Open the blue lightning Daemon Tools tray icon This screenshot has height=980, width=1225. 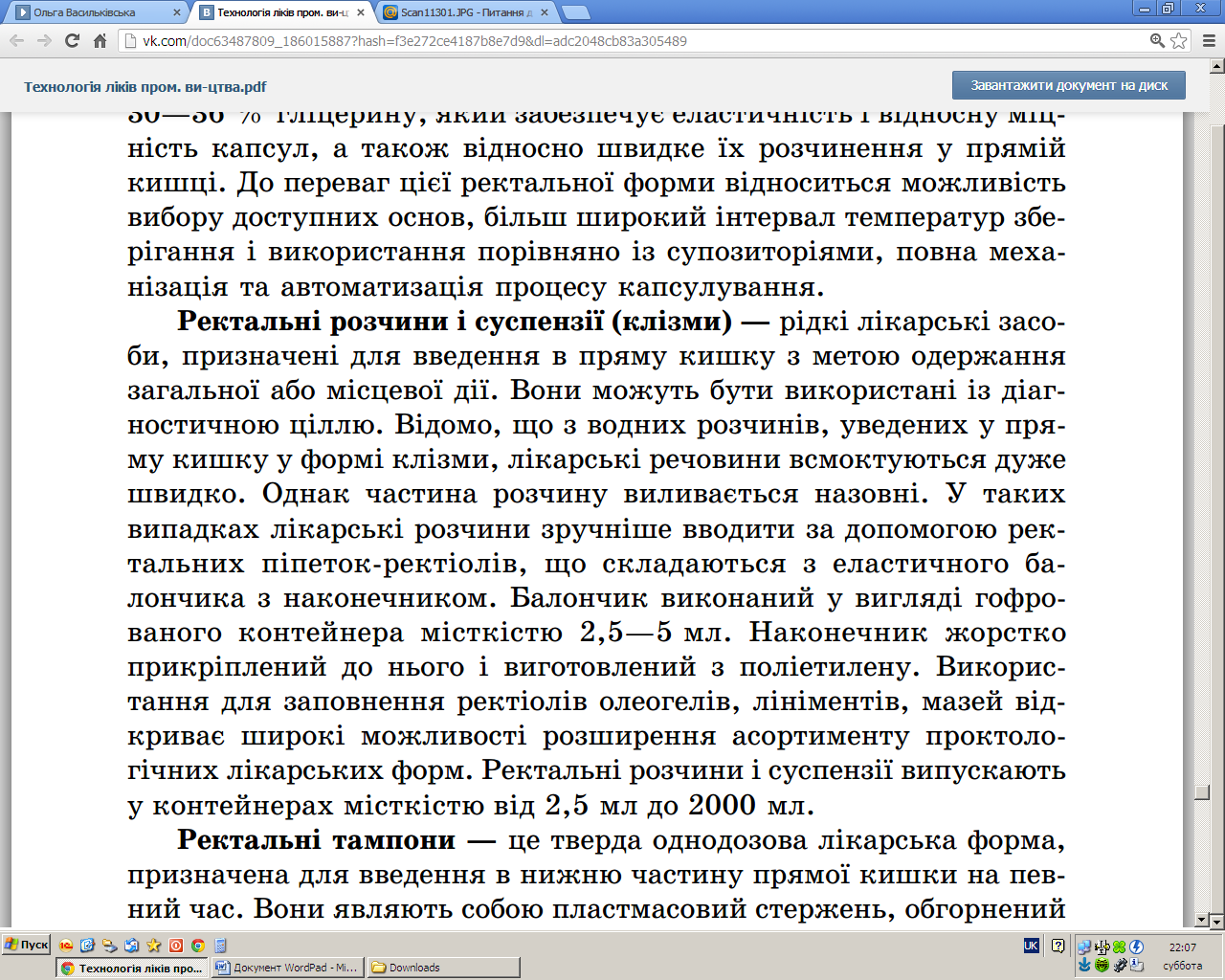click(x=1136, y=947)
